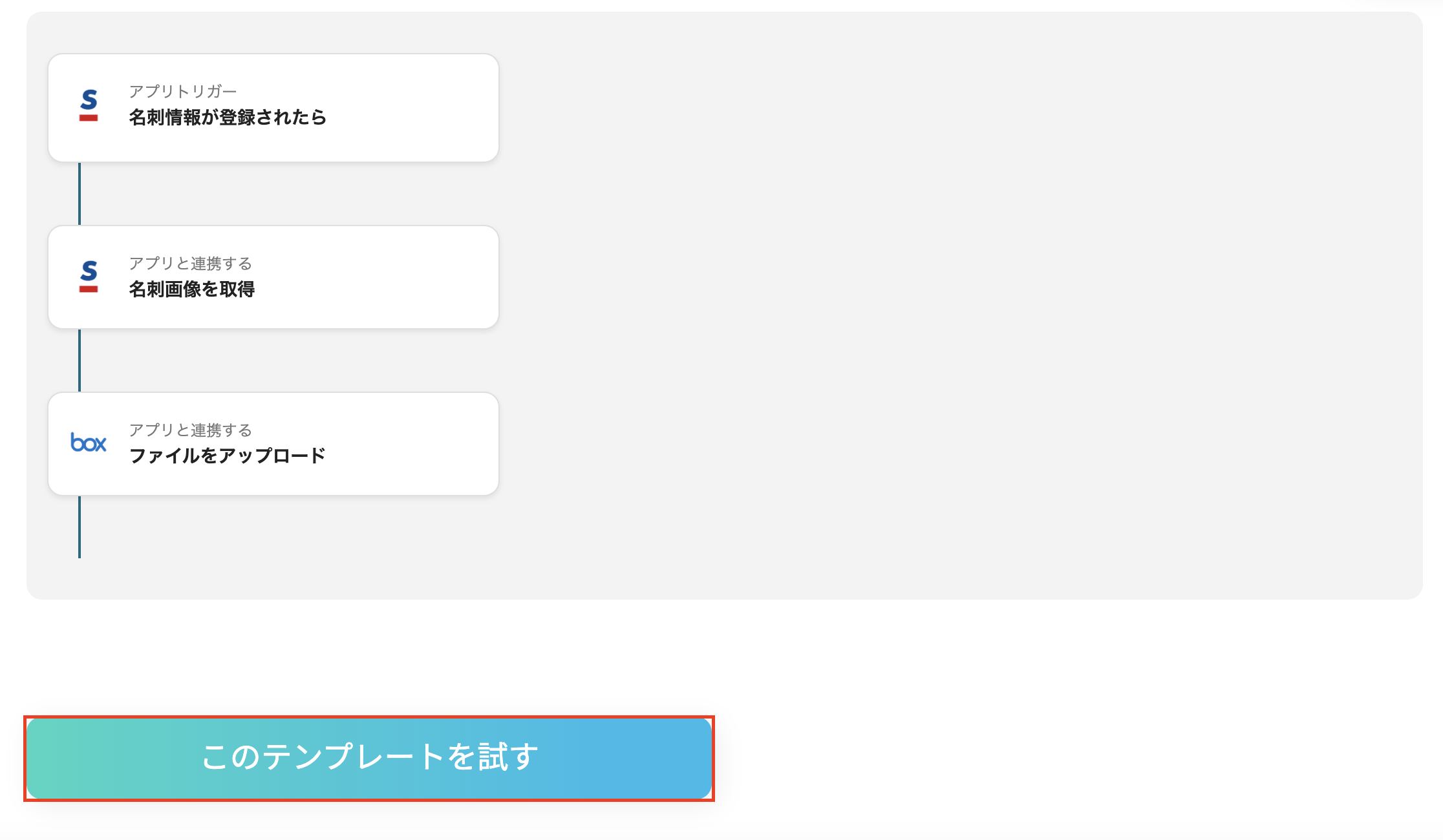Image resolution: width=1443 pixels, height=840 pixels.
Task: Select the 名刺画像を取得 title text
Action: click(192, 290)
